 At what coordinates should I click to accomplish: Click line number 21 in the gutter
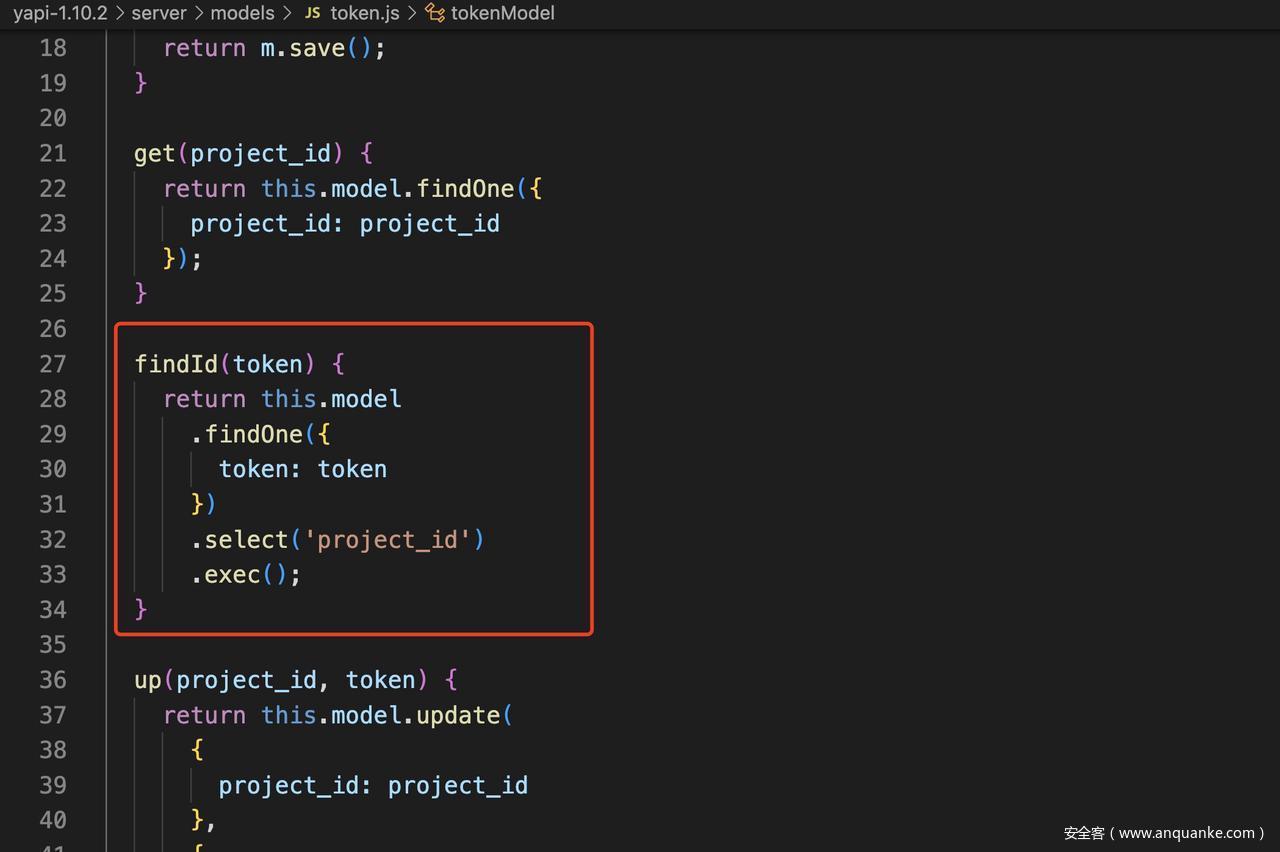tap(53, 153)
